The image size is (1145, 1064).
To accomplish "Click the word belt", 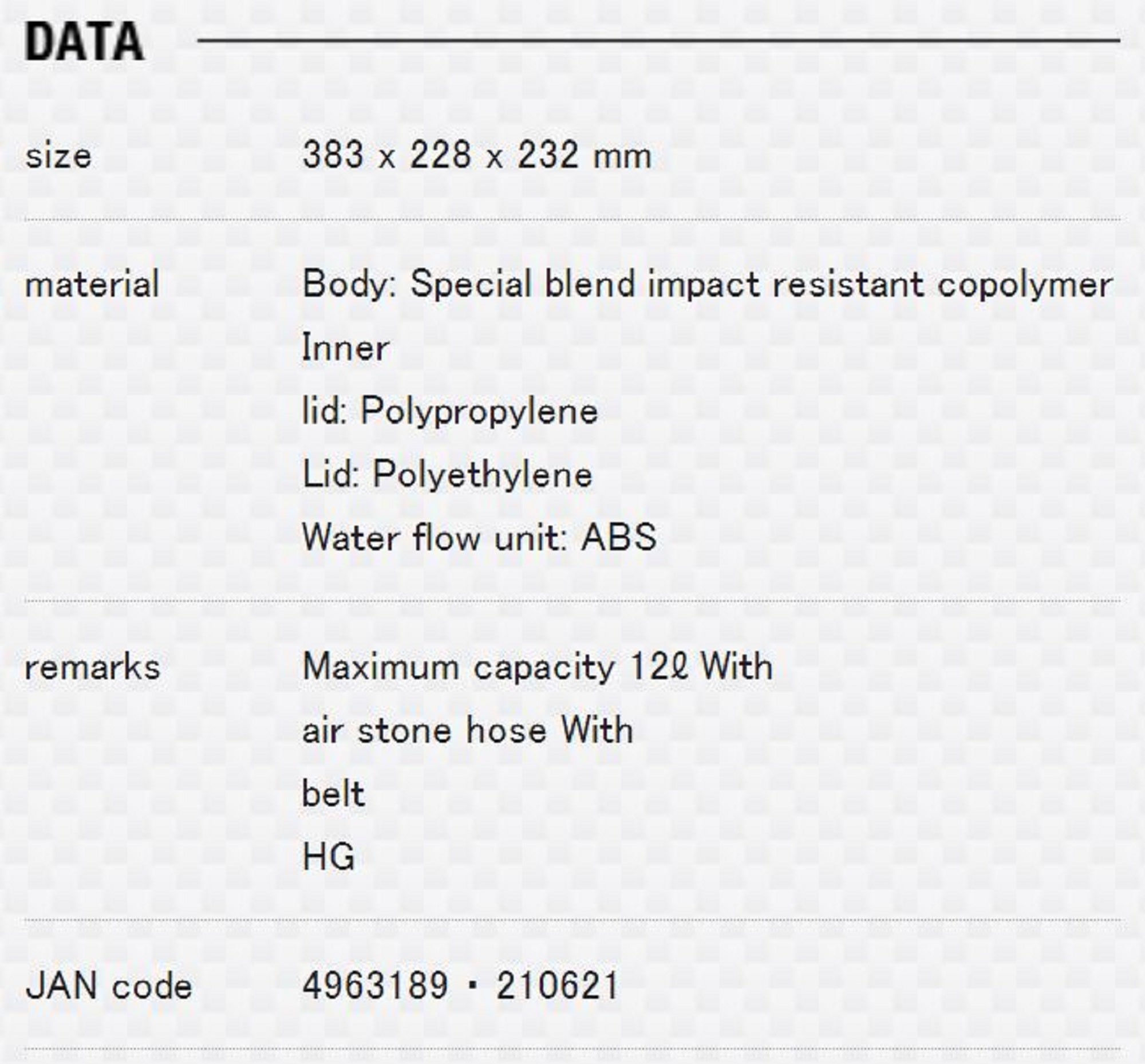I will point(333,794).
